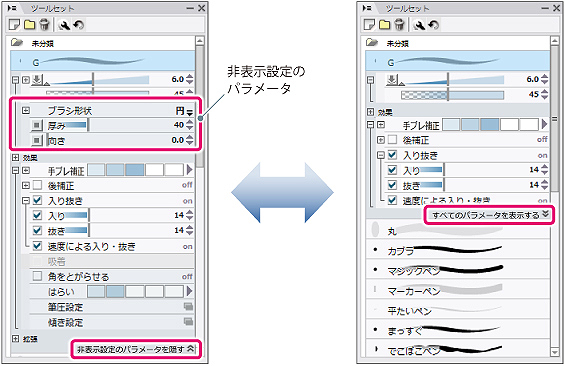Click the 厚み slider in left panel
565x366 pixels.
coord(68,125)
